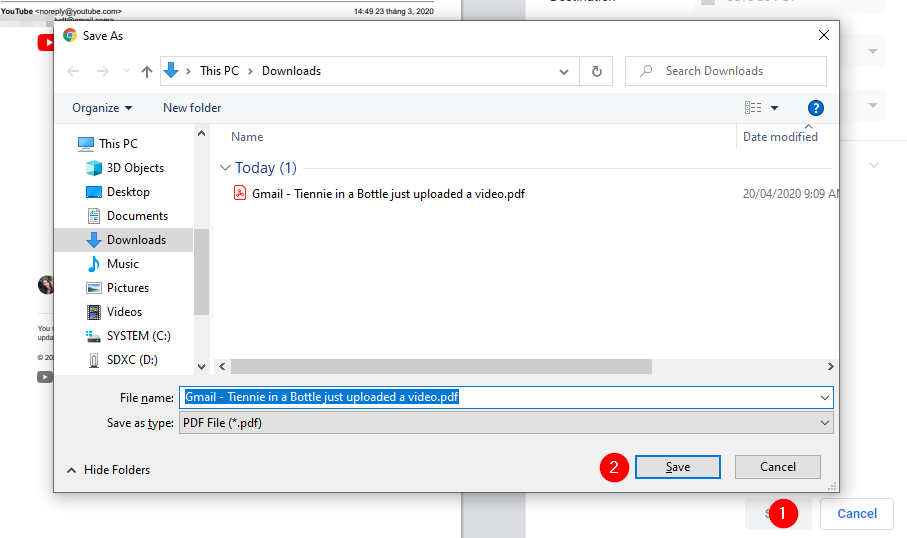Select the existing Gmail PDF file
The width and height of the screenshot is (907, 538).
388,194
